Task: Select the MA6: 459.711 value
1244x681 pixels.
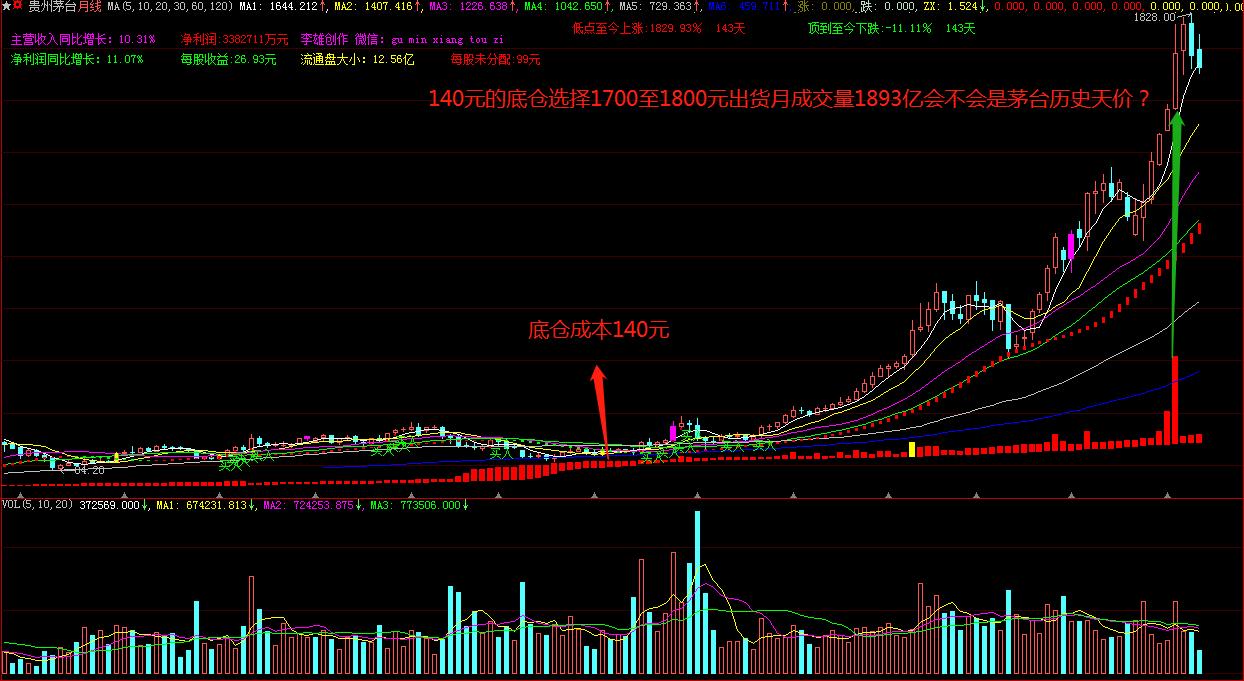Action: coord(746,6)
